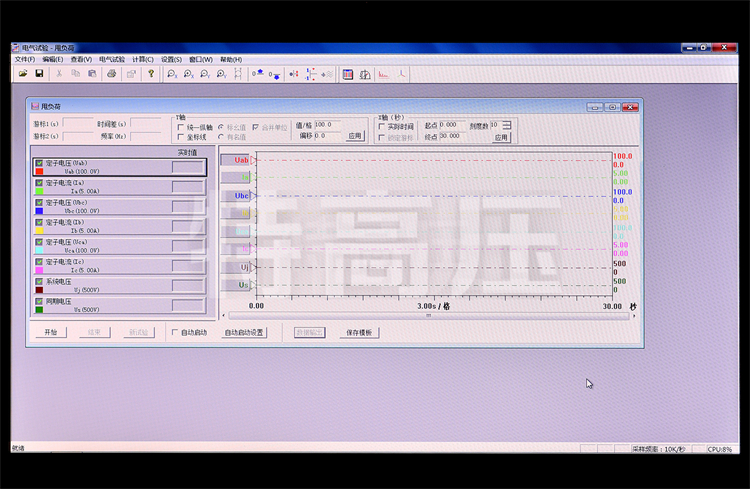Enable the 自动启动 checkbox

[x=175, y=333]
